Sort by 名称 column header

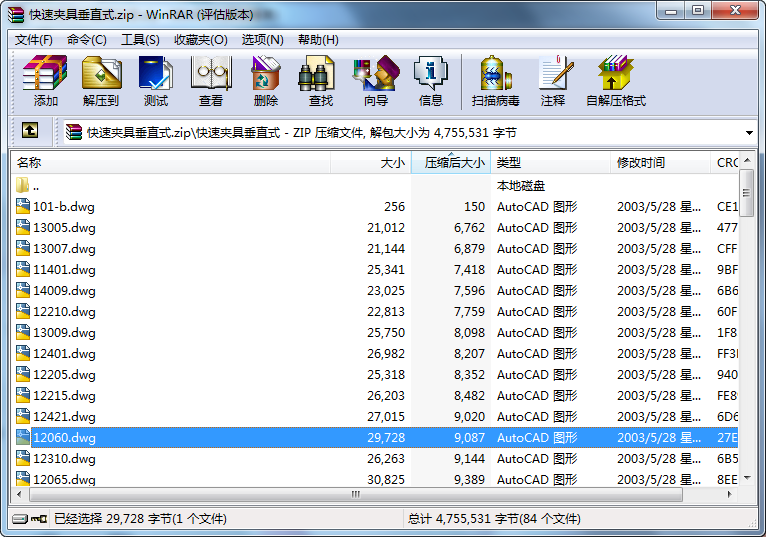(170, 163)
